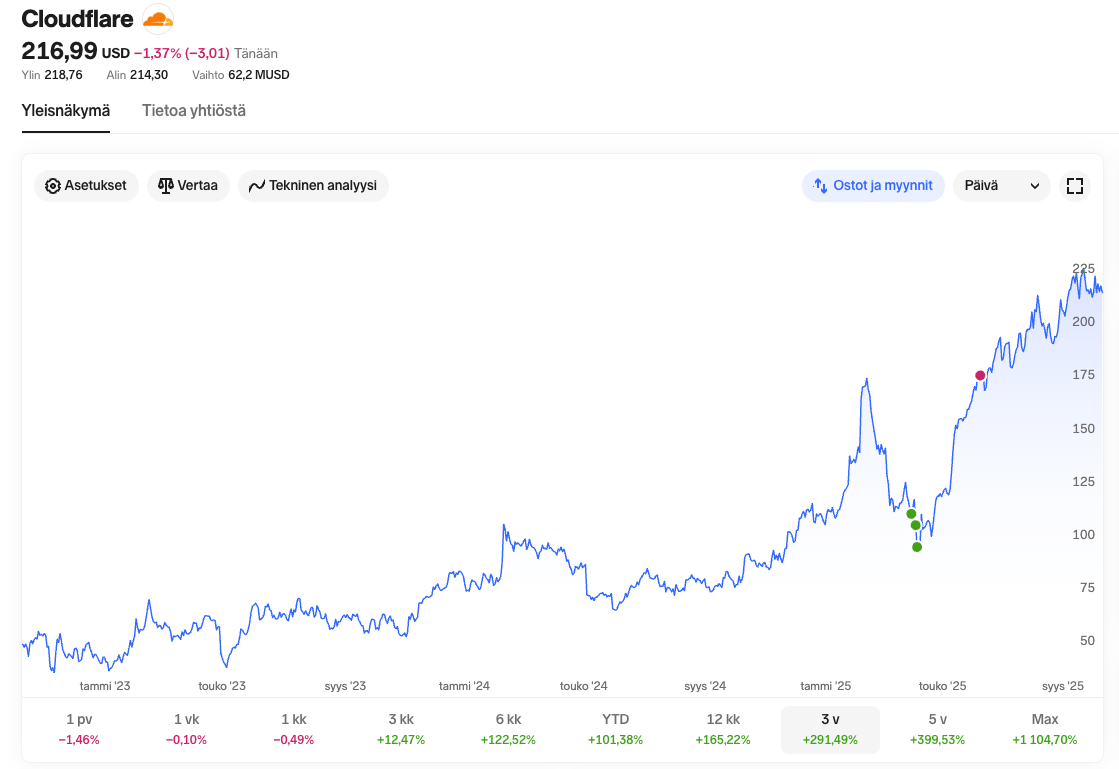Select the 3 v time range

[x=830, y=729]
